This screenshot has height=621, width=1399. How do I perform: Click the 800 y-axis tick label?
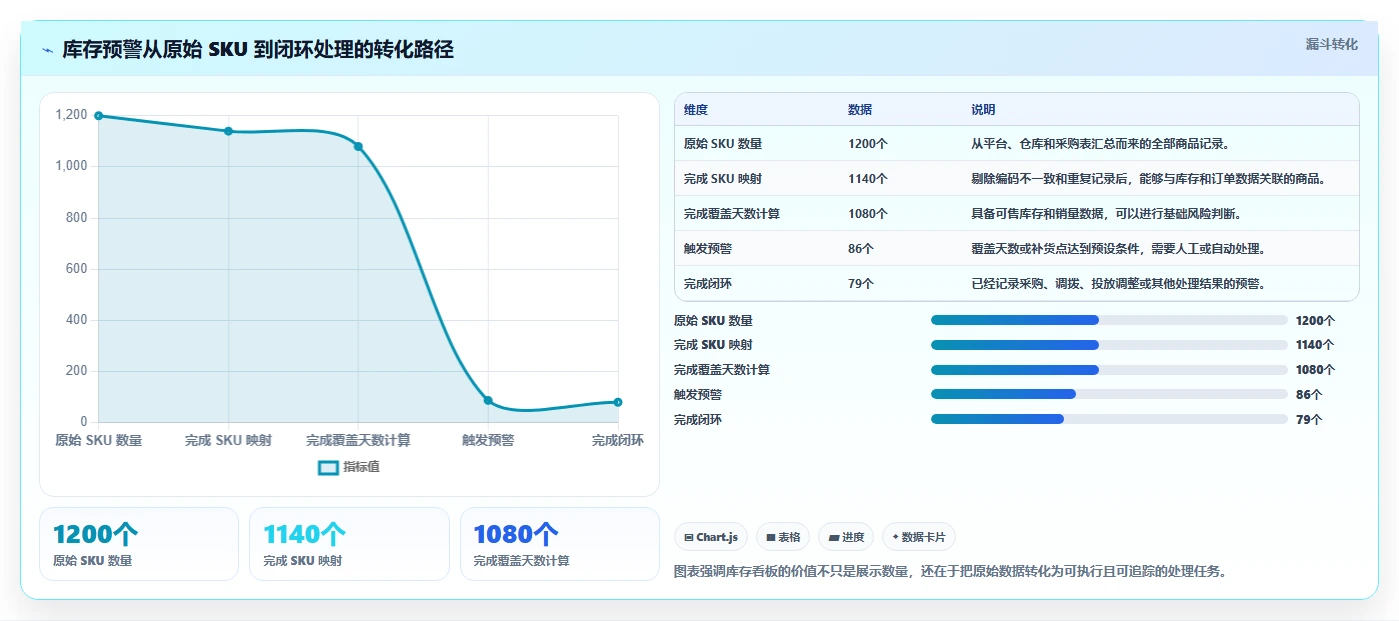pos(77,218)
